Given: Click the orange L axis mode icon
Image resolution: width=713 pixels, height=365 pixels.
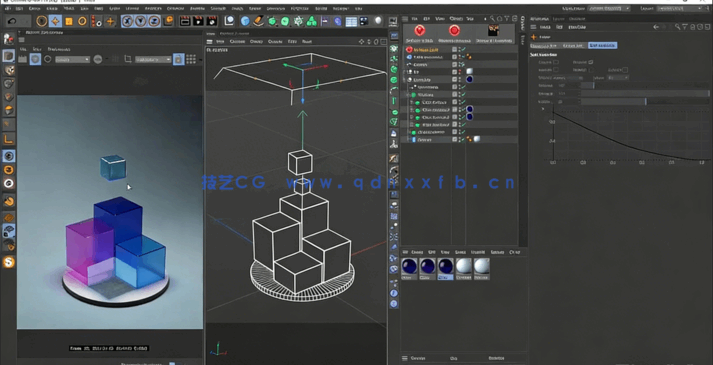Looking at the screenshot, I should point(9,140).
